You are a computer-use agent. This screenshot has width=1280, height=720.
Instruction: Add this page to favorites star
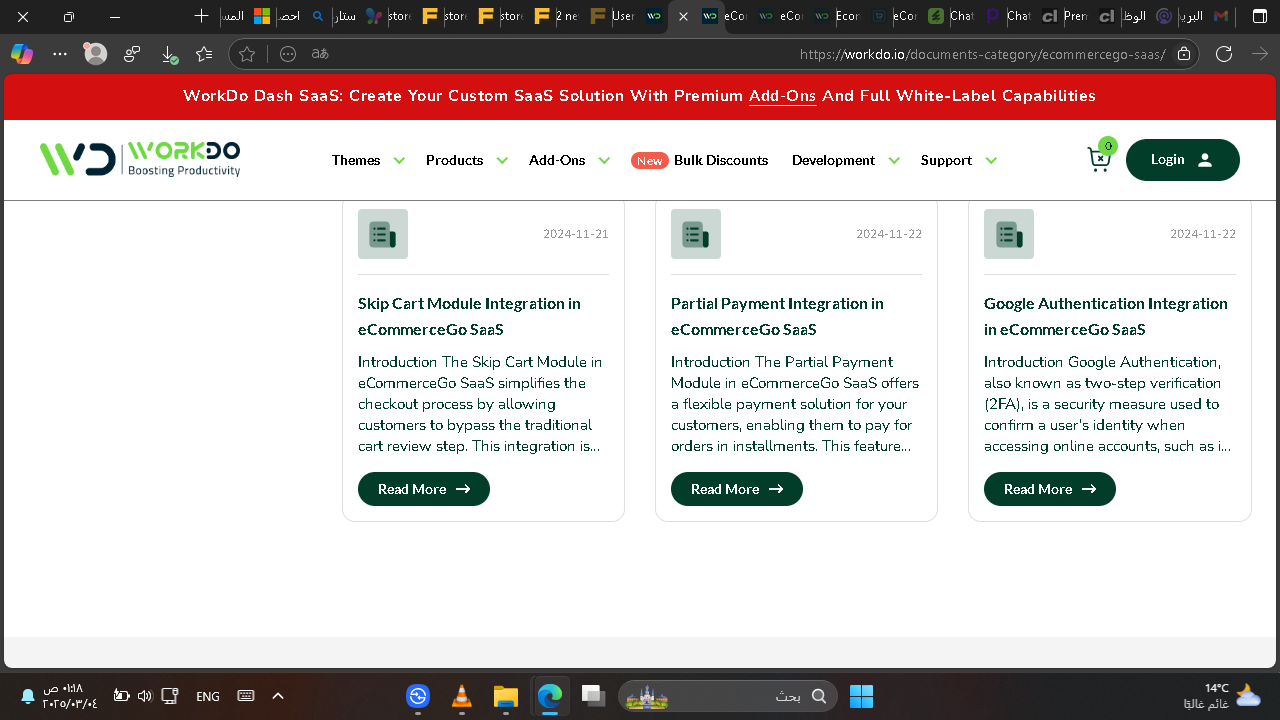click(247, 54)
